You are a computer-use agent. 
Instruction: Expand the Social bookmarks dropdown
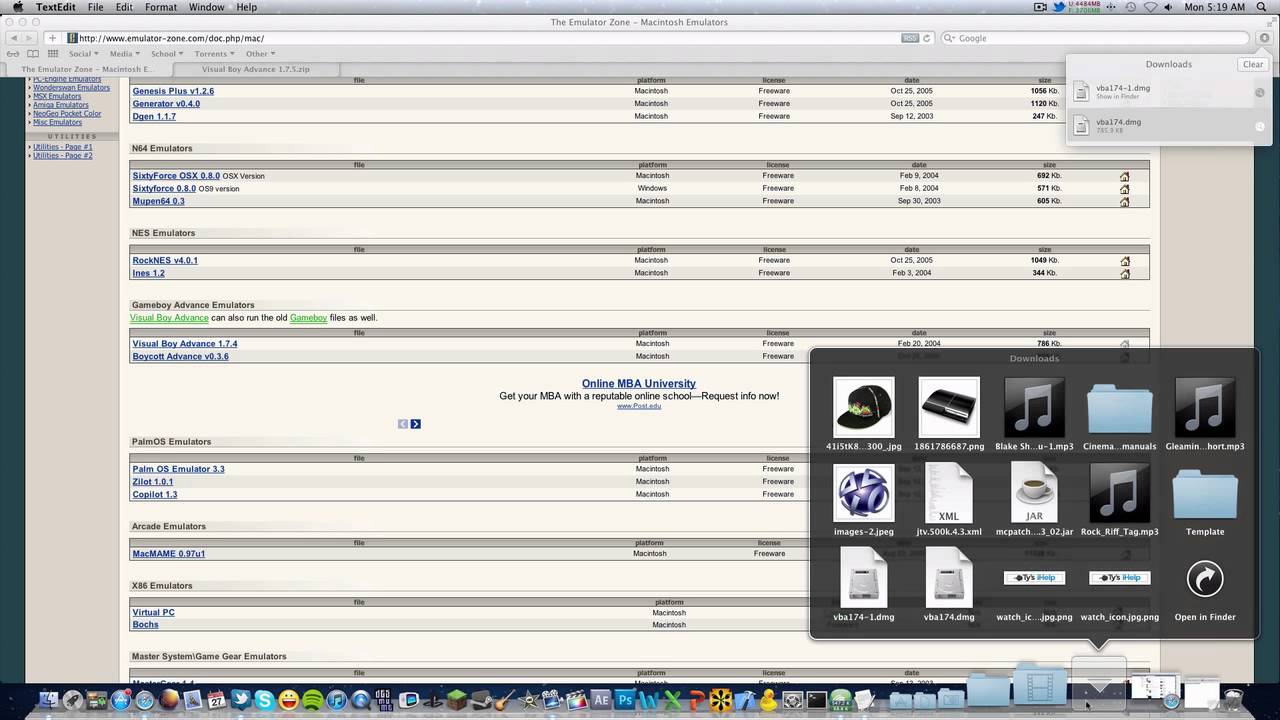83,54
